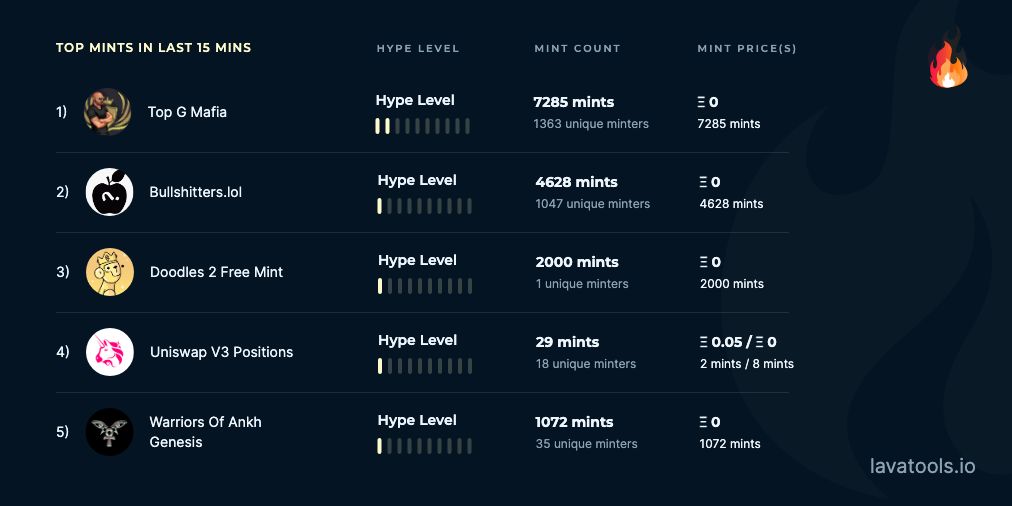Click the Doodles 2 Free Mint avatar

(110, 272)
